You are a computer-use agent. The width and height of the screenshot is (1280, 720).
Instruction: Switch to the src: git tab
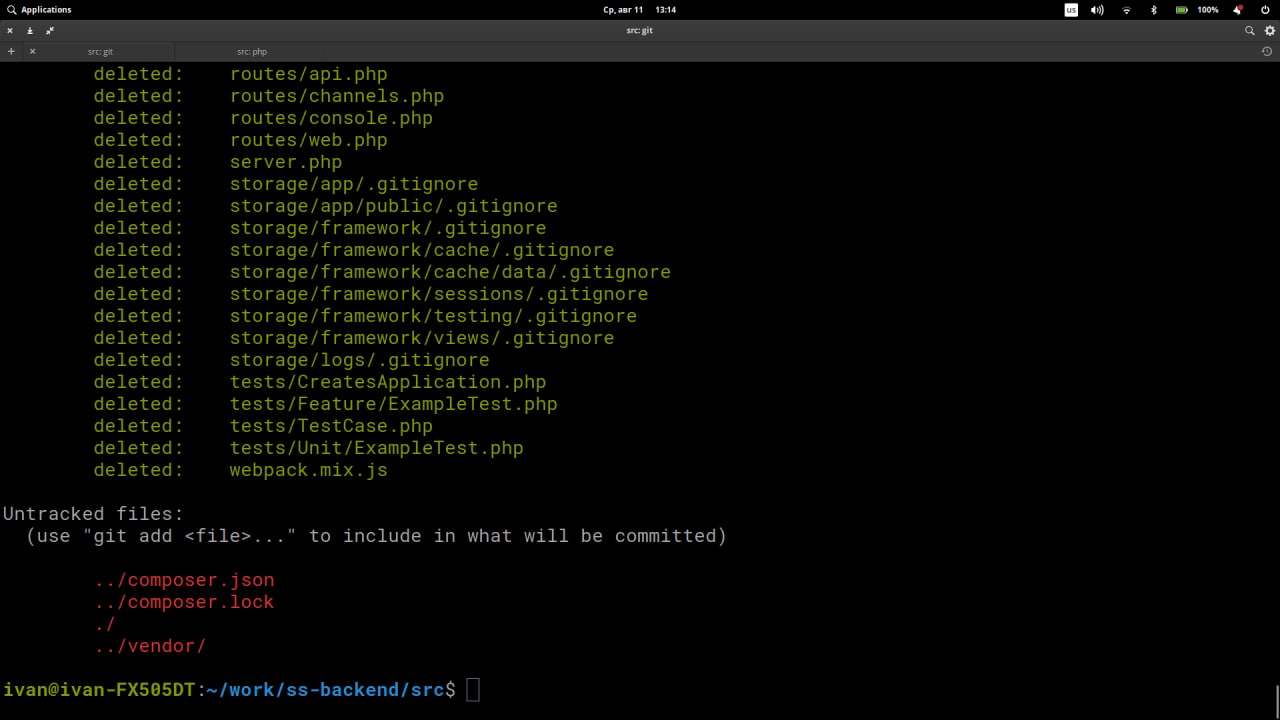(100, 51)
